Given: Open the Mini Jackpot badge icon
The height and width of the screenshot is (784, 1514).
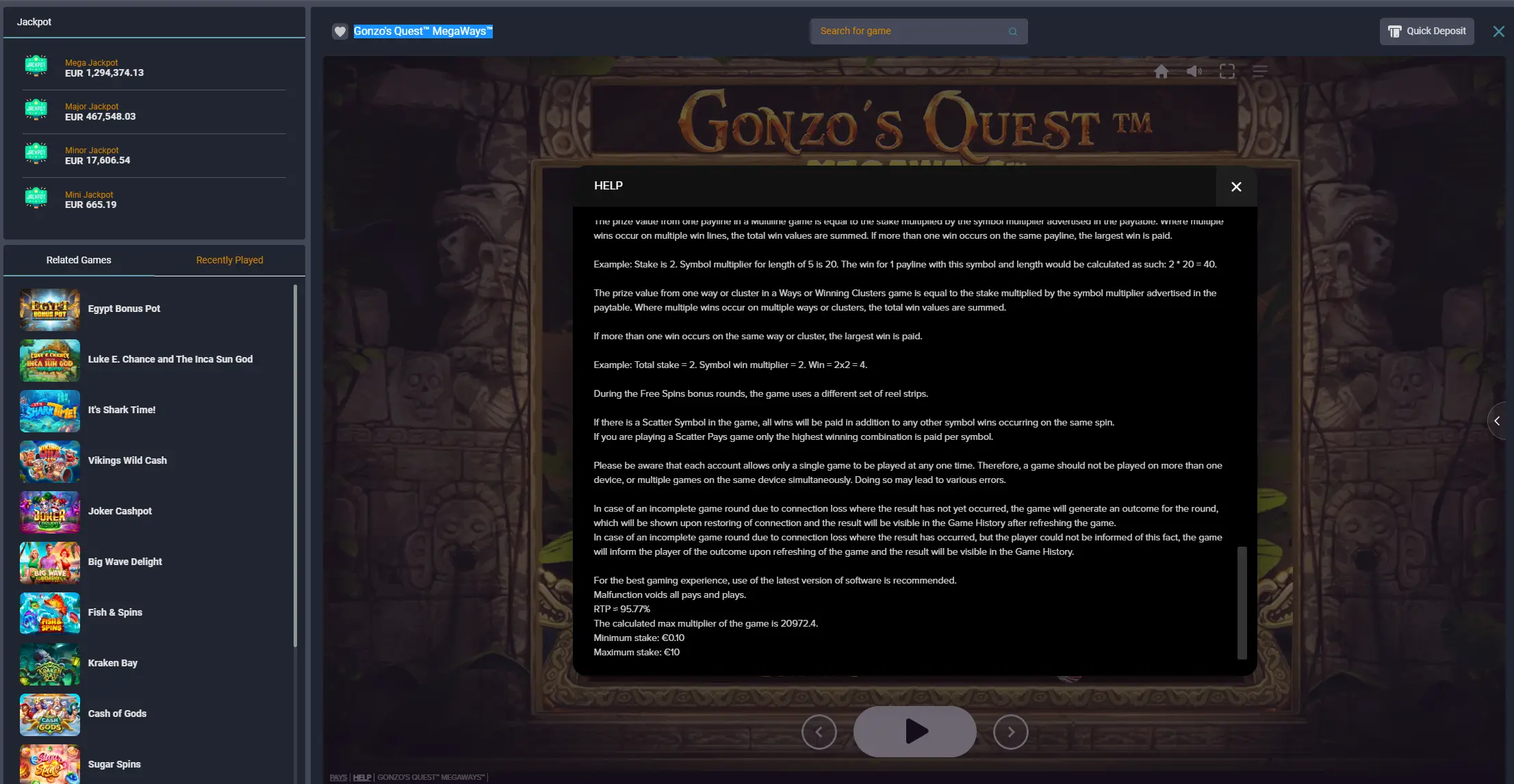Looking at the screenshot, I should (36, 198).
